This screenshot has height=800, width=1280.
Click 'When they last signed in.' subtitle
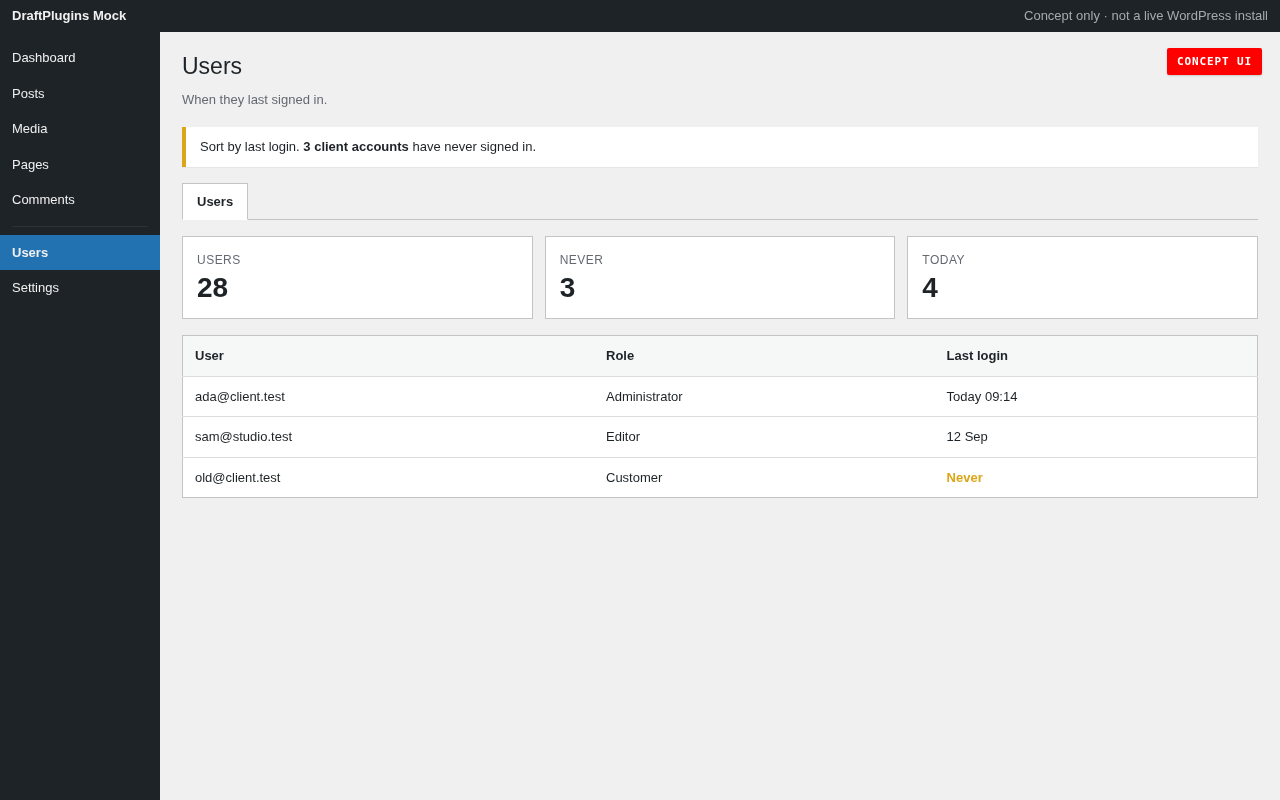pos(255,100)
